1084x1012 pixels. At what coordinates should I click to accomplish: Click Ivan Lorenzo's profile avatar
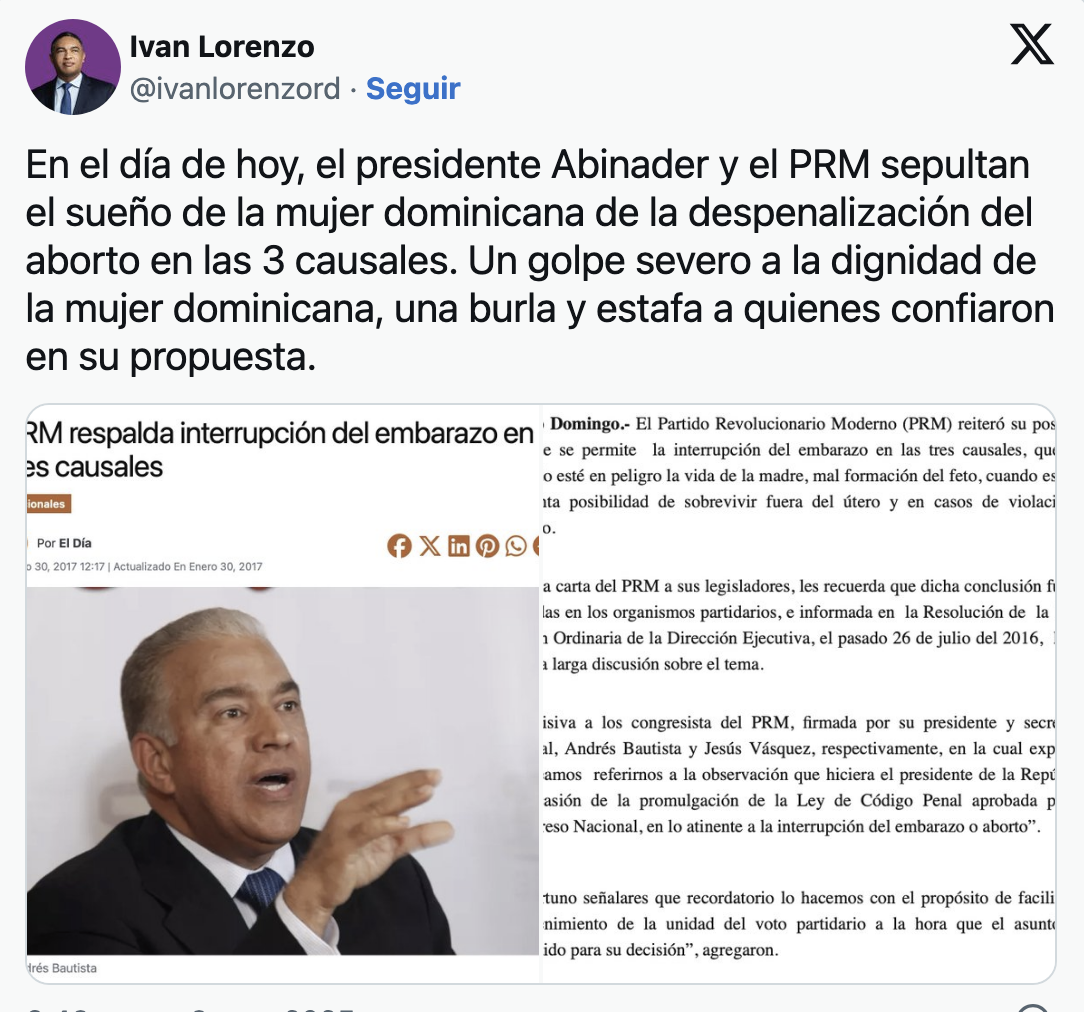(73, 67)
